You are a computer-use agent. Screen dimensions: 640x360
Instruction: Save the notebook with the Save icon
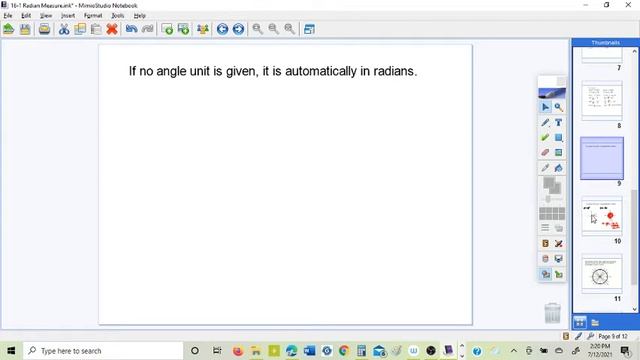25,29
